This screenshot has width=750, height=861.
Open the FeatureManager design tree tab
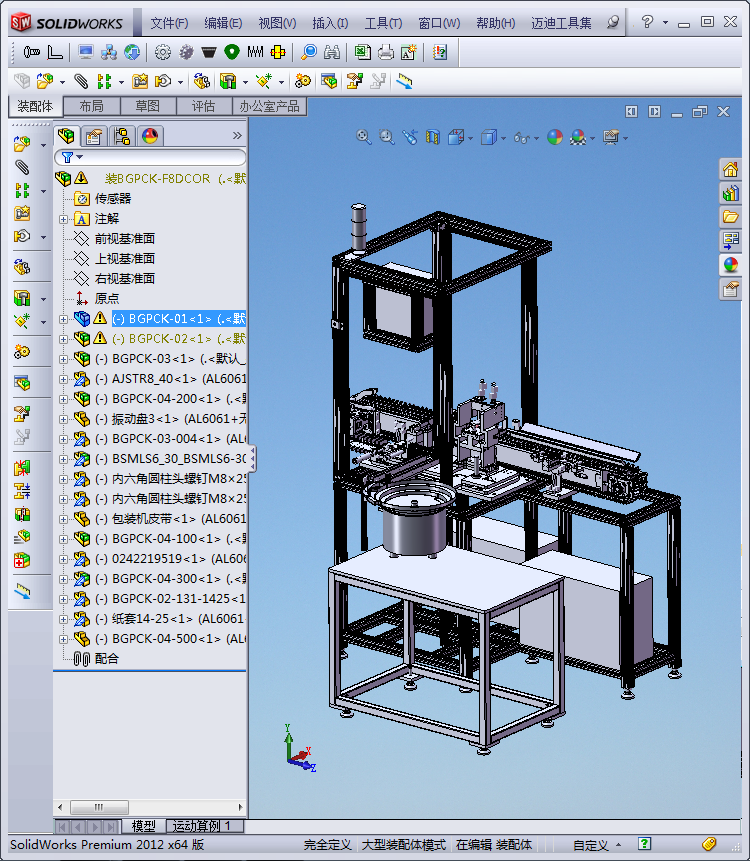coord(66,135)
